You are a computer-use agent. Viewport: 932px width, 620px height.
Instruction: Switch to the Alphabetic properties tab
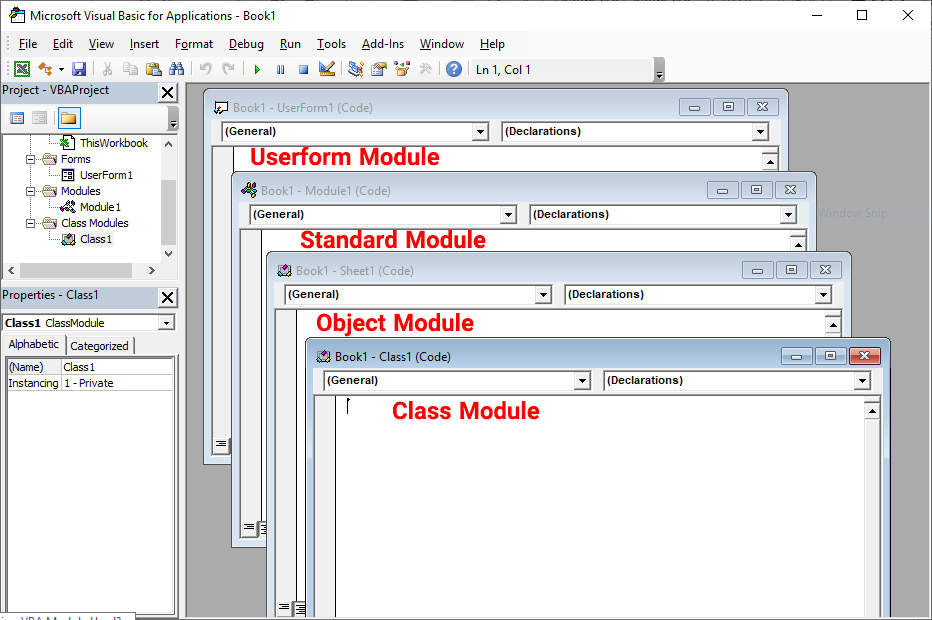34,345
